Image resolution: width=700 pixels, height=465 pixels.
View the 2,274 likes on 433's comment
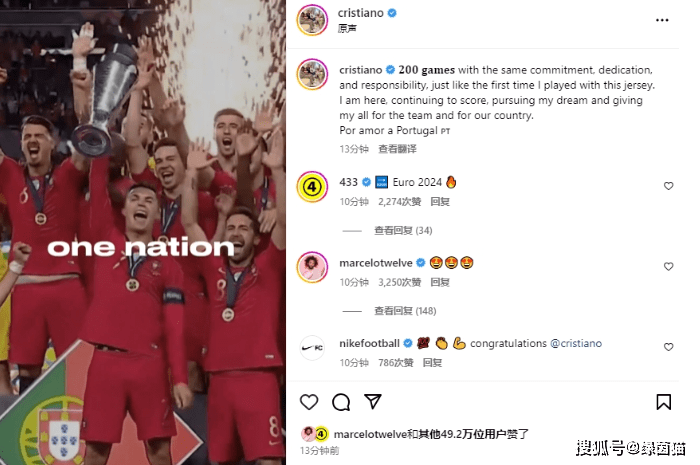point(400,202)
